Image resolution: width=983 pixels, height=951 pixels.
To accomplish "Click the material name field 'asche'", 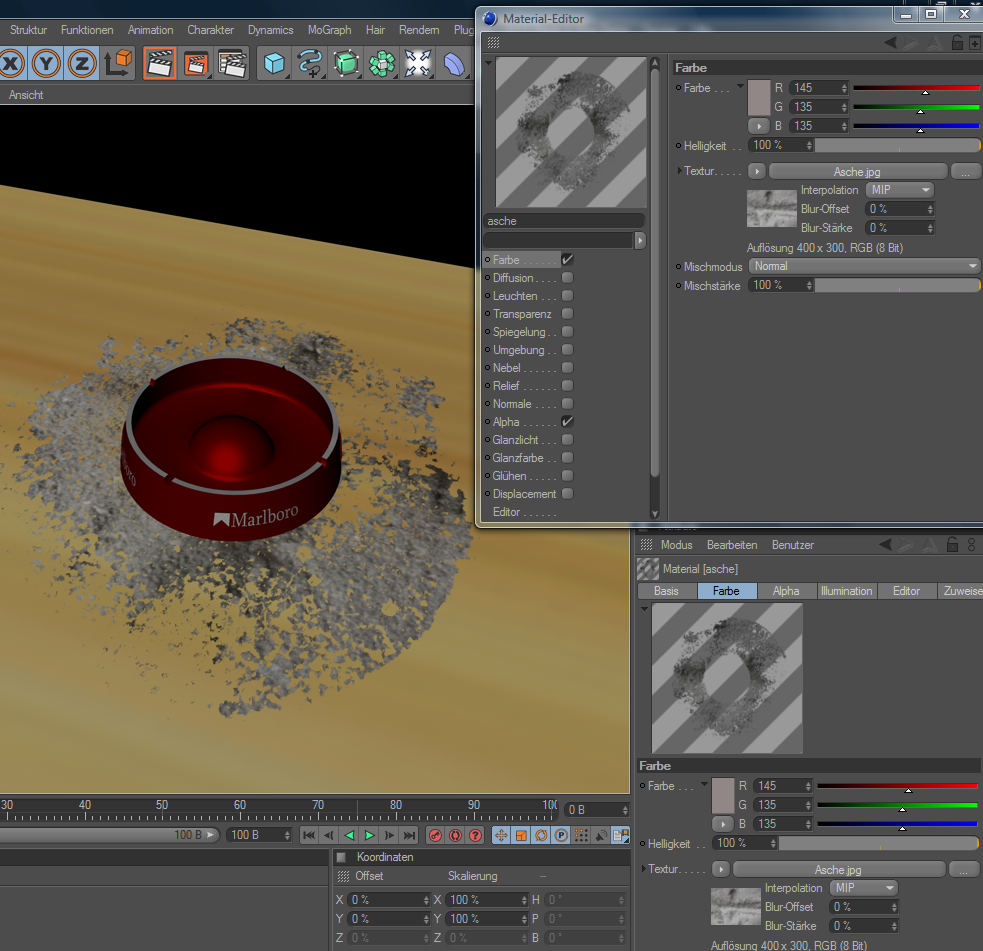I will tap(564, 221).
